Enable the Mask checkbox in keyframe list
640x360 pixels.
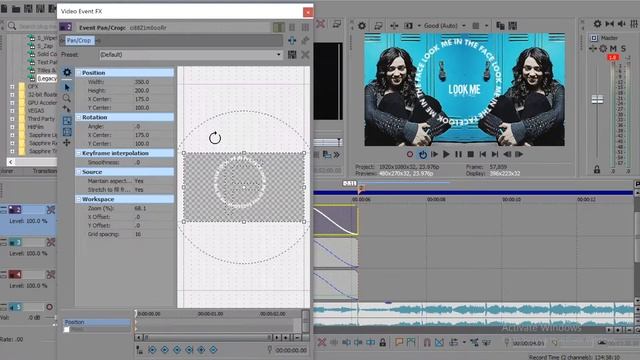point(67,329)
